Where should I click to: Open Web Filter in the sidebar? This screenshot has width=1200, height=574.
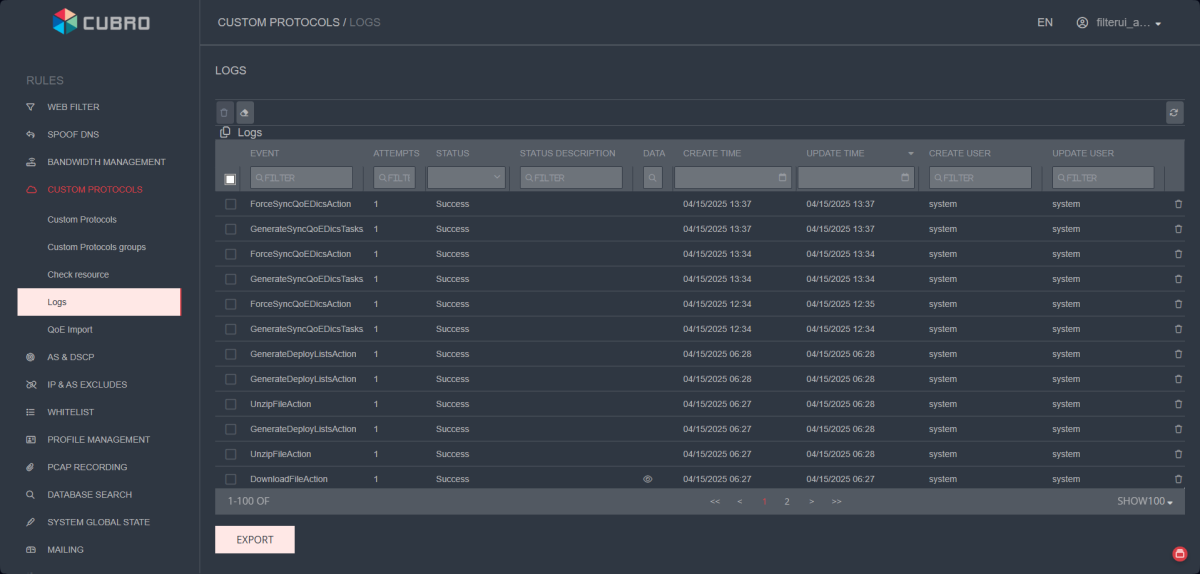(x=73, y=107)
